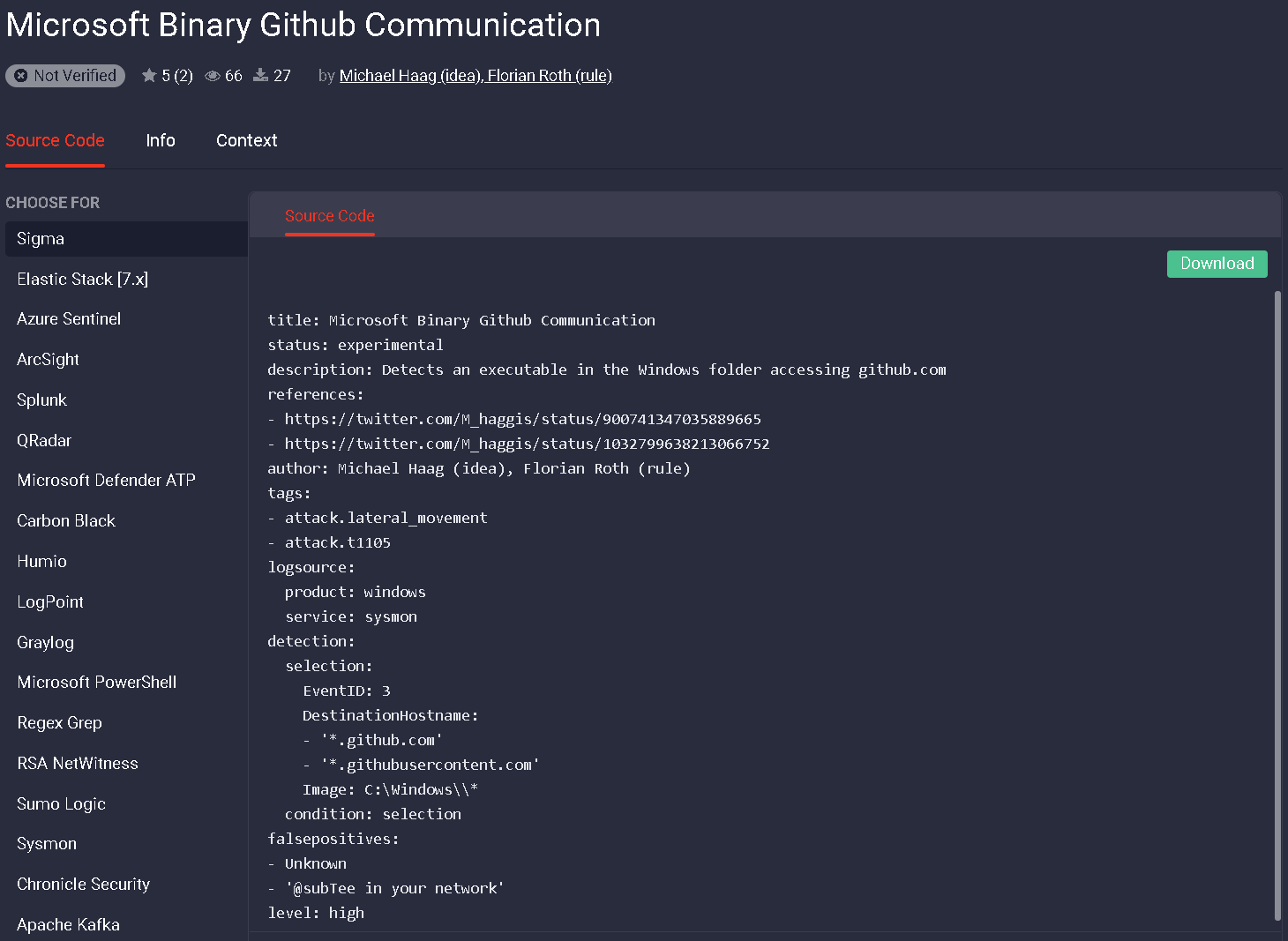This screenshot has height=941, width=1288.
Task: Click the 'author: Michael Haag' code line
Action: pos(479,468)
